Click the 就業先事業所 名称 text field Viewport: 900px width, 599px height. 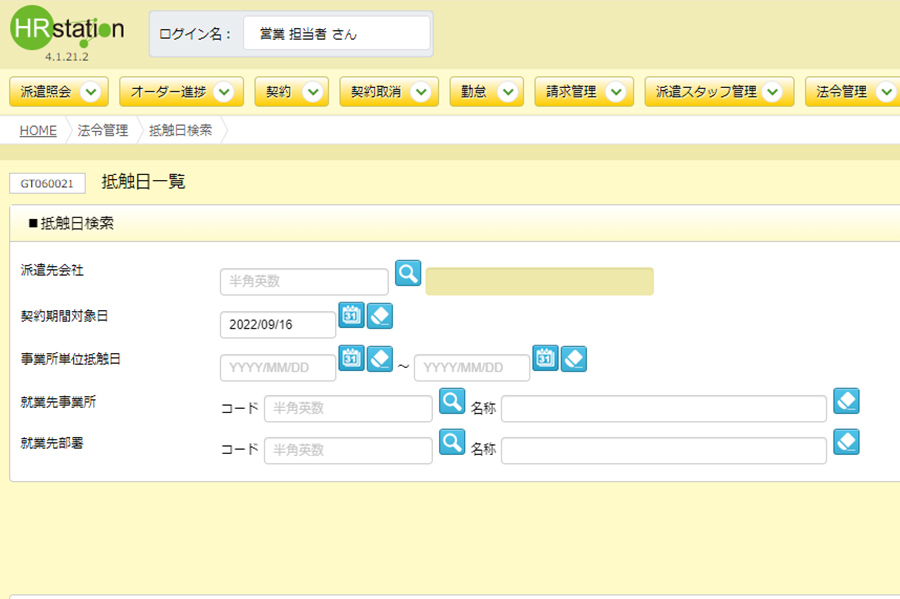pos(664,409)
